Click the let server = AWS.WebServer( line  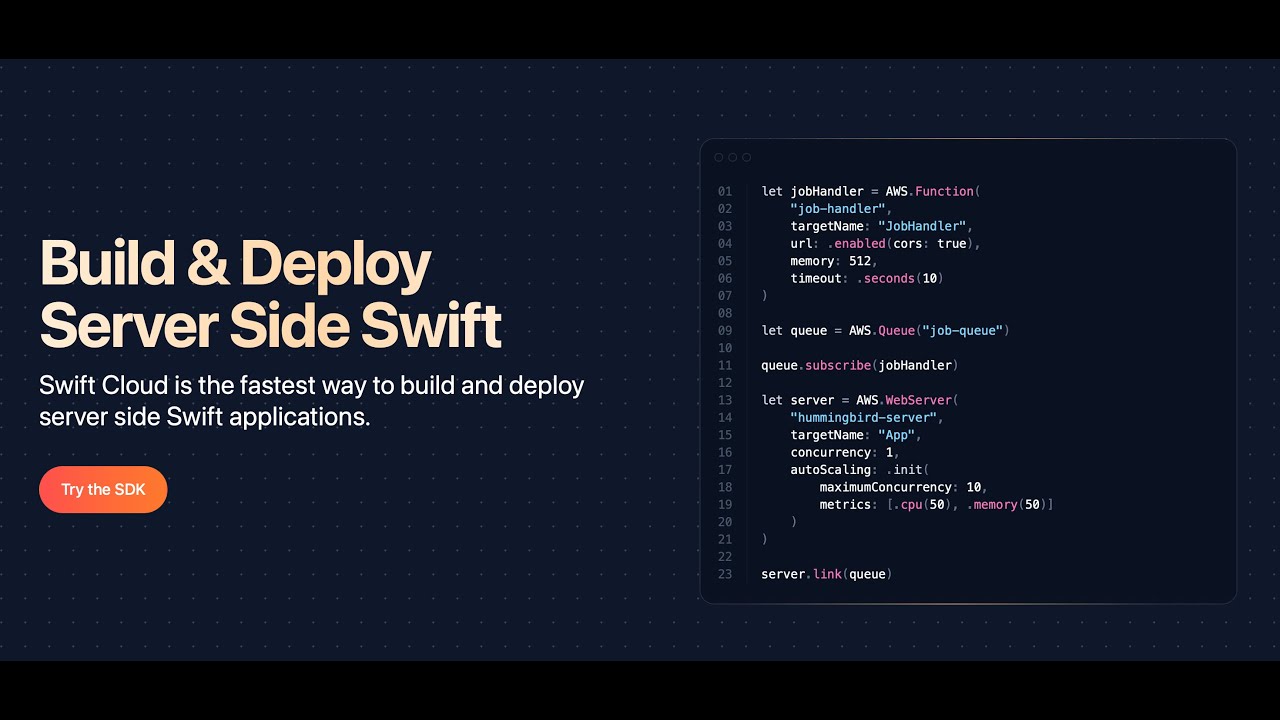860,400
